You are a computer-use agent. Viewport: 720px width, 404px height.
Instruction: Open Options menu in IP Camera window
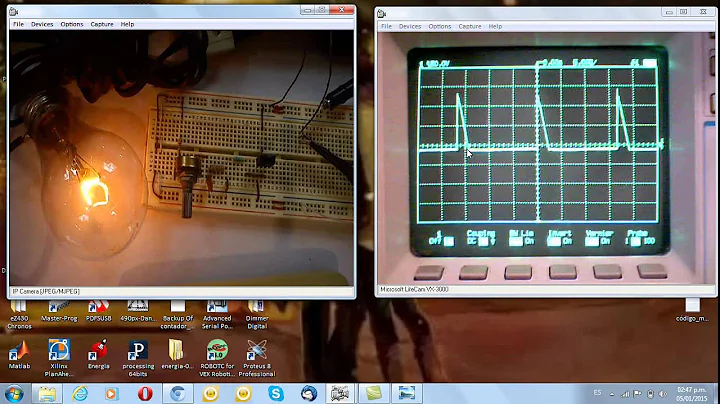(72, 24)
